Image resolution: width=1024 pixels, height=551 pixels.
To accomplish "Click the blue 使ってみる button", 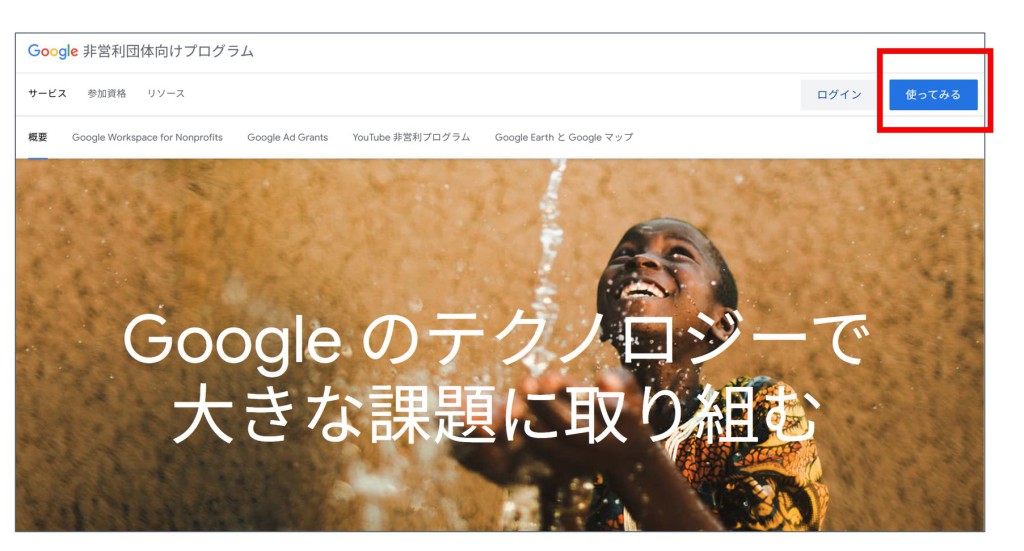I will point(933,95).
